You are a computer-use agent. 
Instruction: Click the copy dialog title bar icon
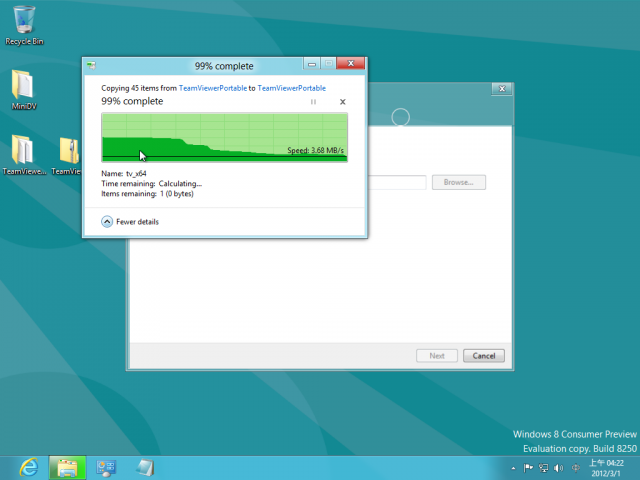[91, 65]
